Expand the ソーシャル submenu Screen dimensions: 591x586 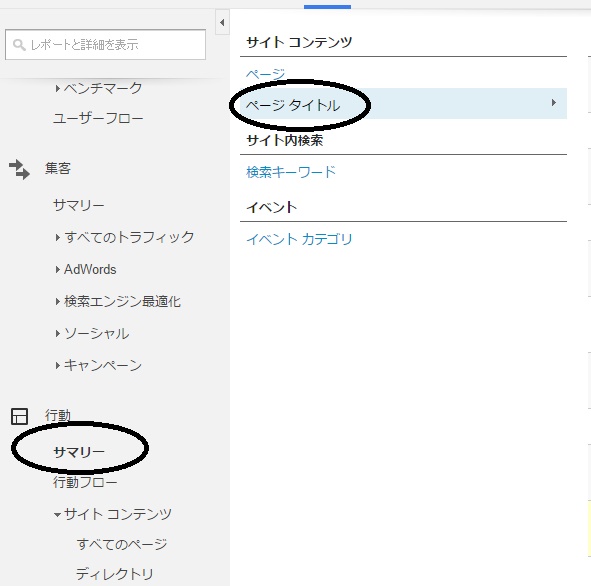(57, 334)
